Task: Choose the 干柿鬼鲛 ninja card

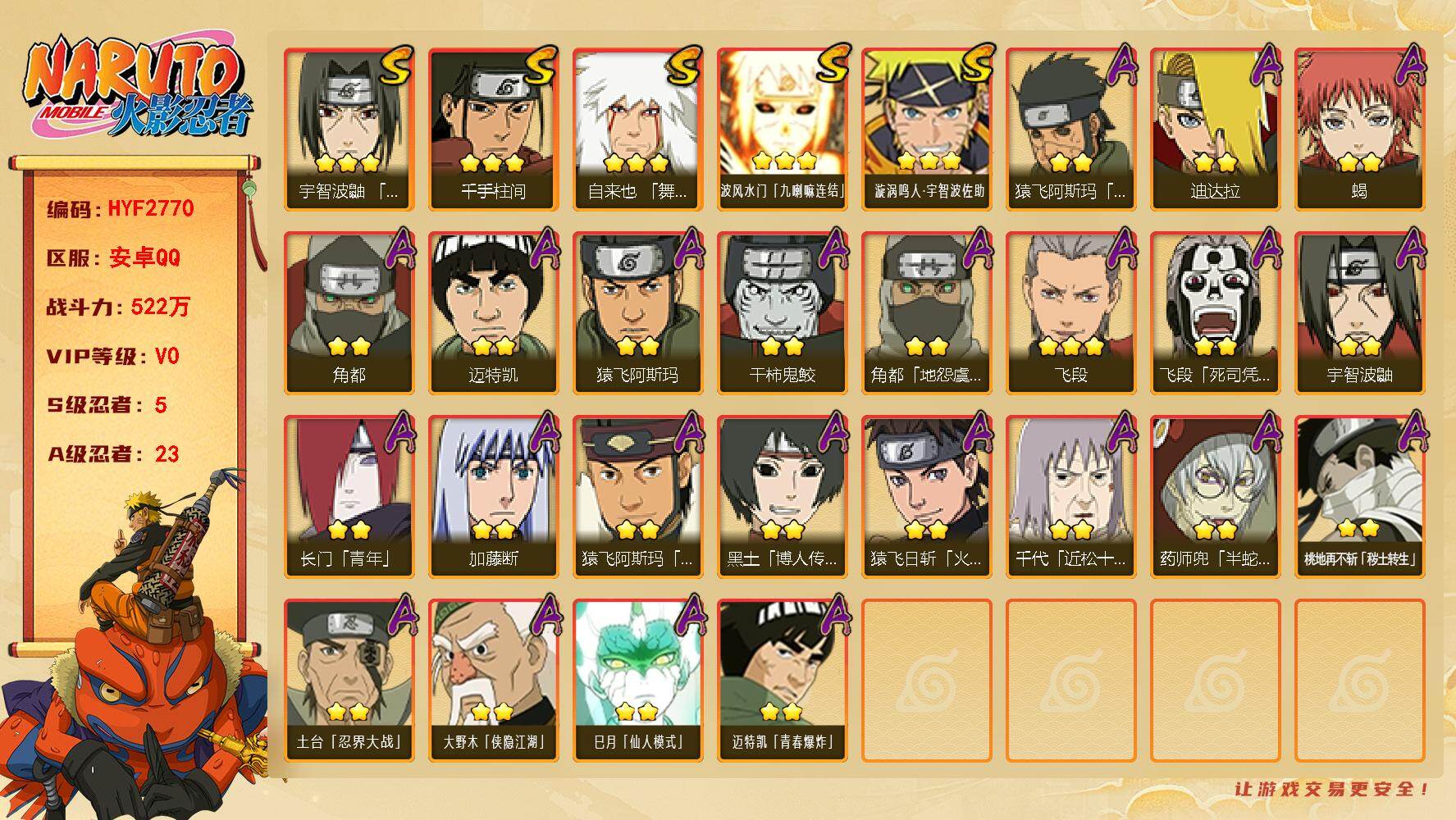Action: pos(782,313)
